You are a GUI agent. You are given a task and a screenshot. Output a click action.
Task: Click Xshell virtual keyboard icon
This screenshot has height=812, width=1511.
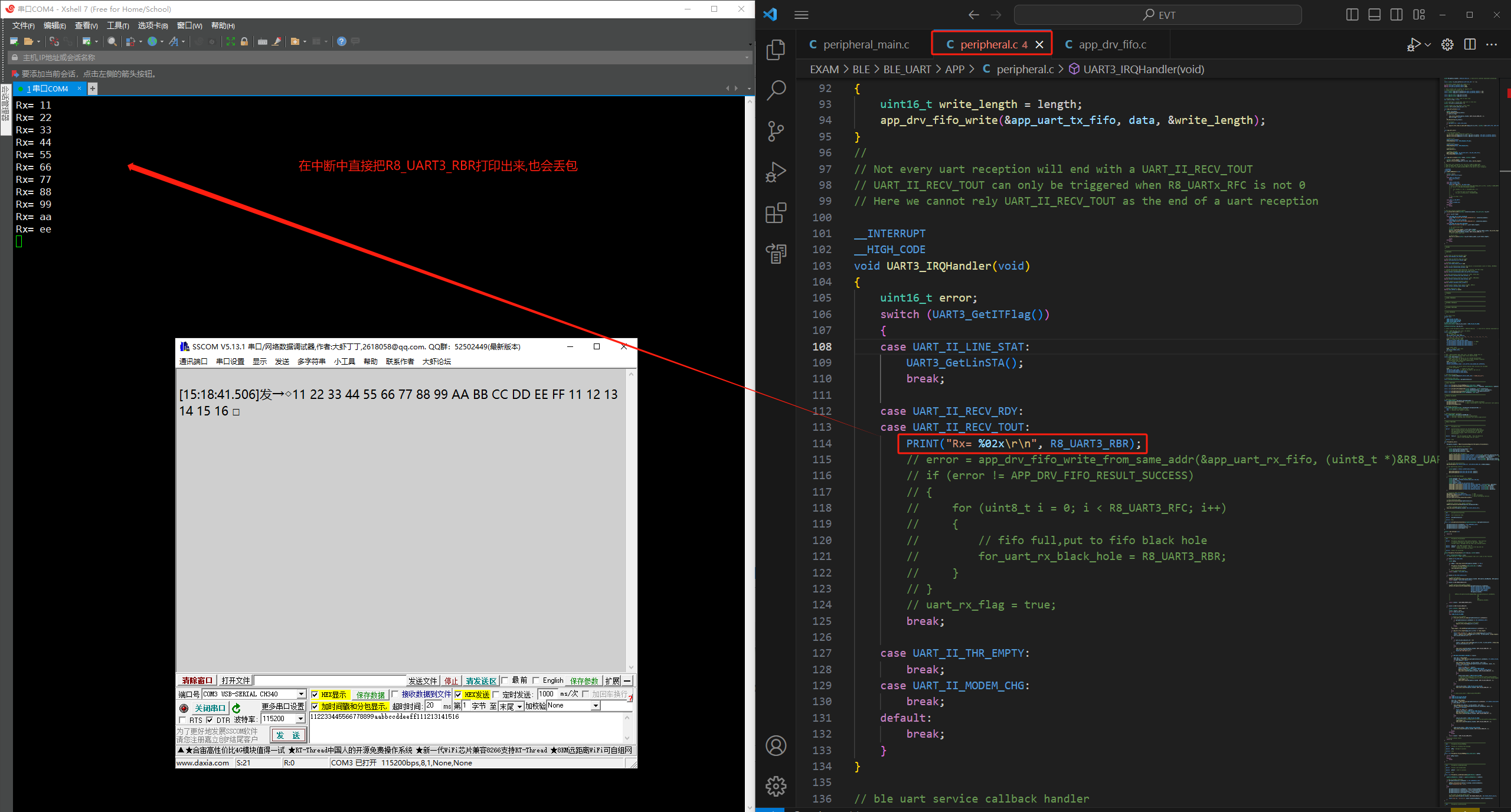point(263,41)
